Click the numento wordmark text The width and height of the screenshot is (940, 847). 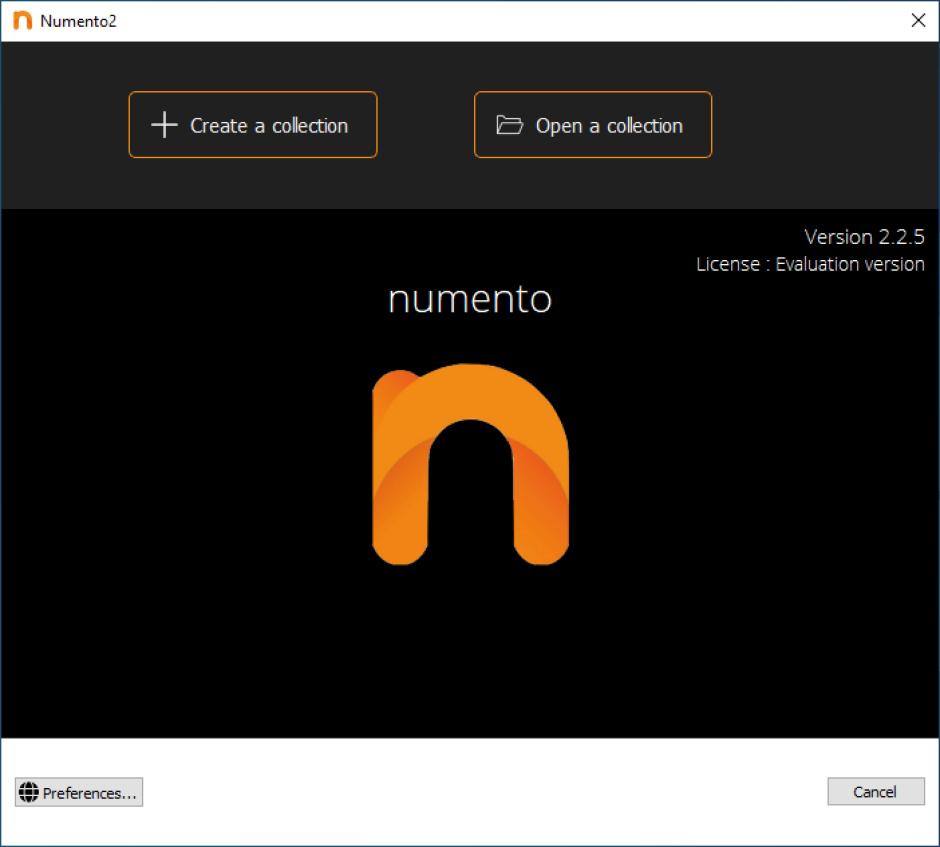[469, 299]
